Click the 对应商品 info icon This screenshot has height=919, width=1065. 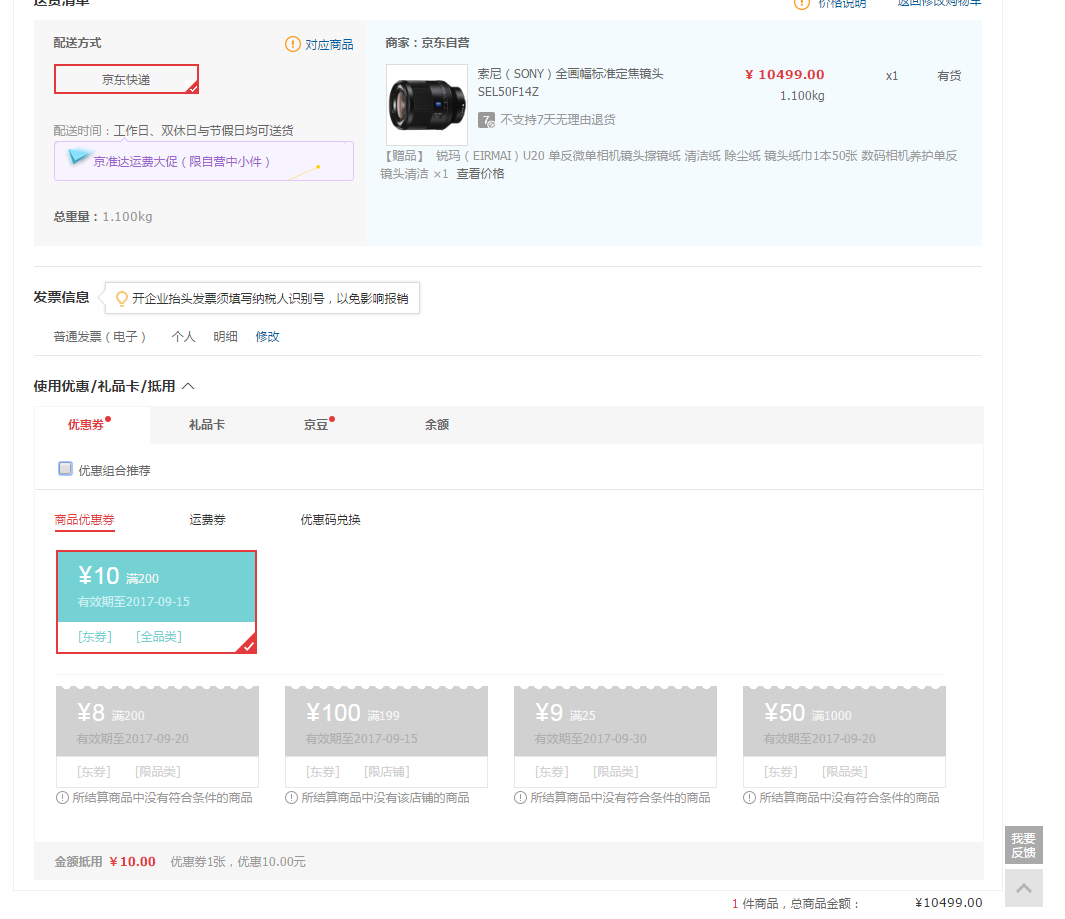293,44
